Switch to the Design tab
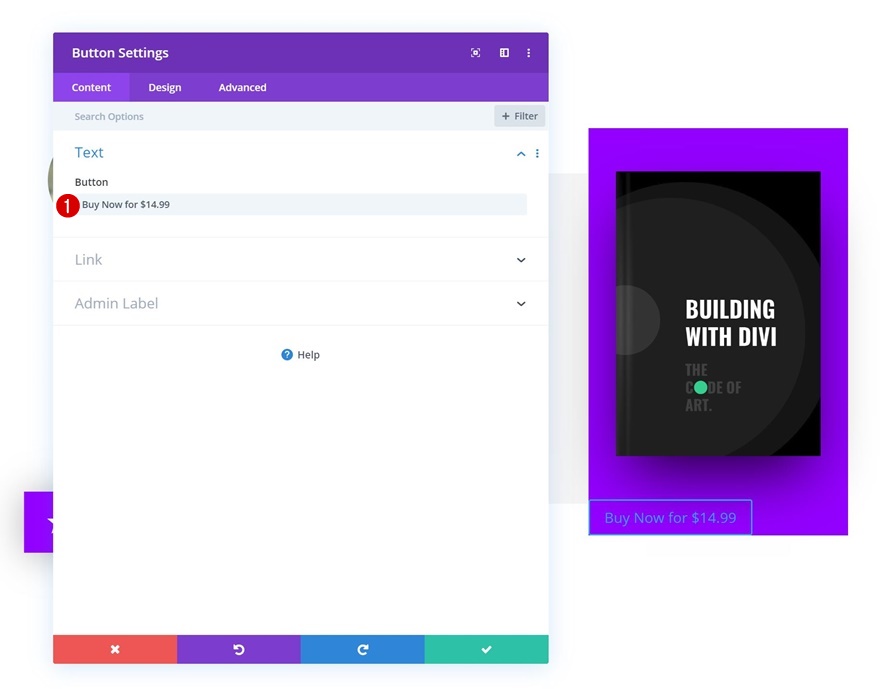Screen dimensions: 880x689 point(164,88)
